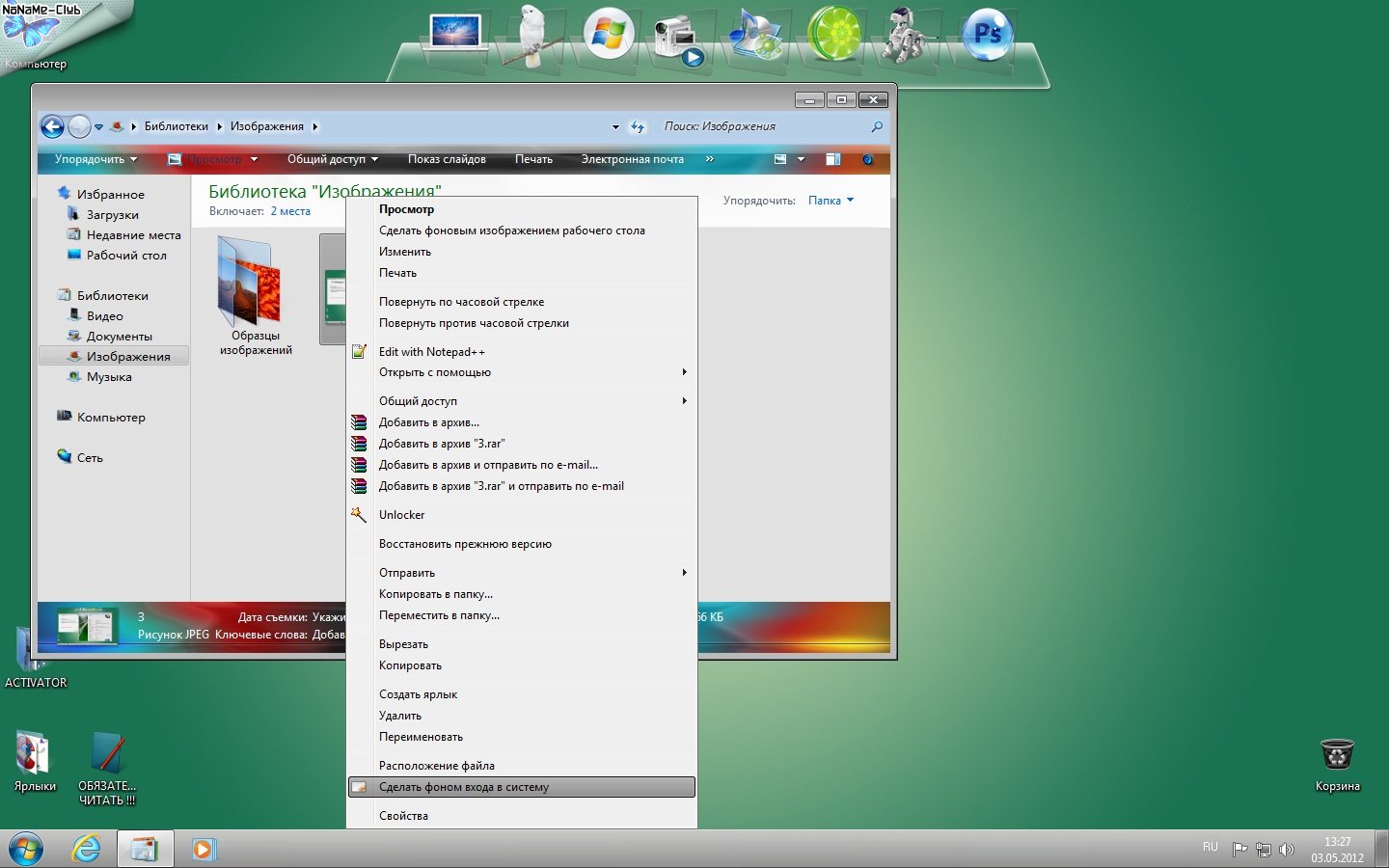Select 'Сделать фоном входа в систему'
The image size is (1389, 868).
coord(464,787)
